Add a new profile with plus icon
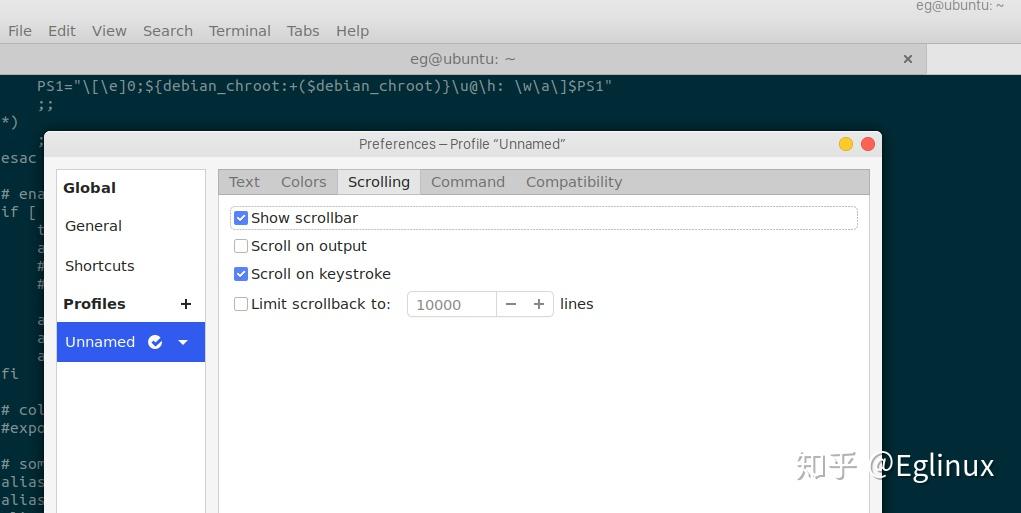The image size is (1021, 513). point(185,304)
